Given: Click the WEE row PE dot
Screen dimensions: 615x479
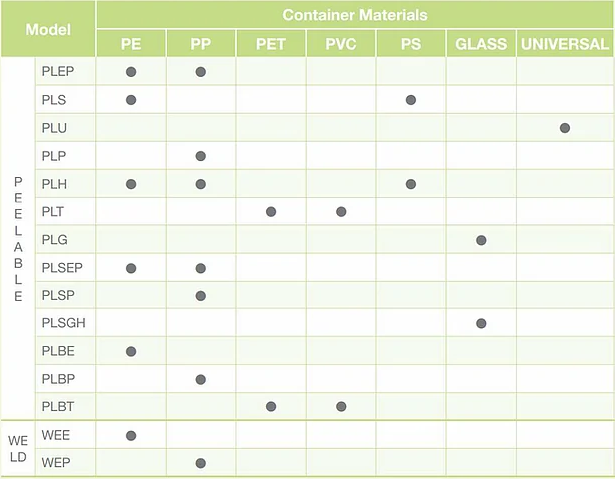Looking at the screenshot, I should pyautogui.click(x=131, y=435).
